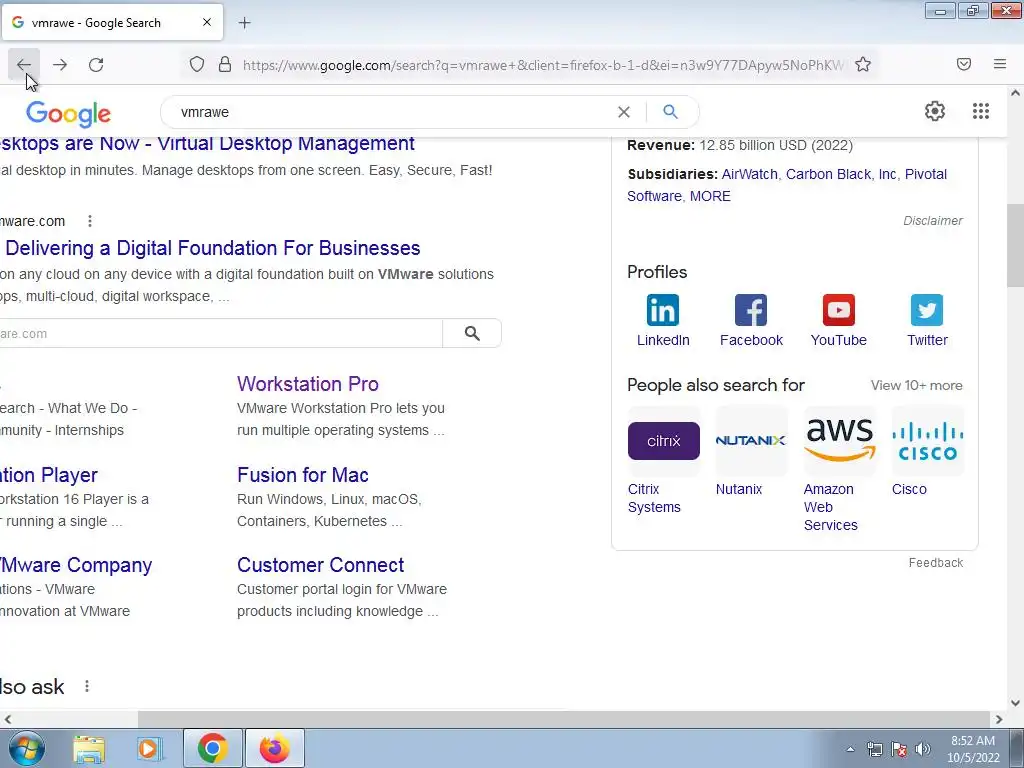Open Windows Media Player from the taskbar

[149, 748]
